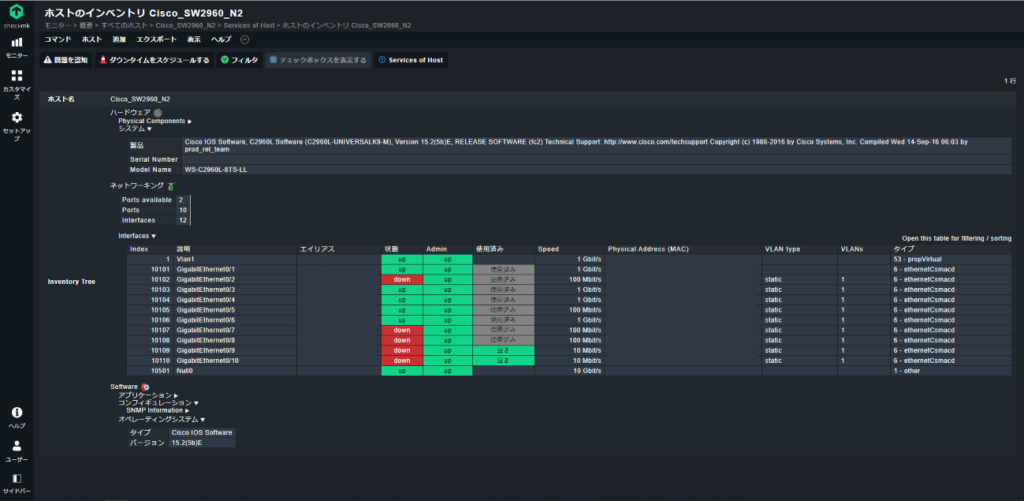Image resolution: width=1024 pixels, height=501 pixels.
Task: Click the GigabitEthernet0/10 description cell
Action: pyautogui.click(x=235, y=361)
